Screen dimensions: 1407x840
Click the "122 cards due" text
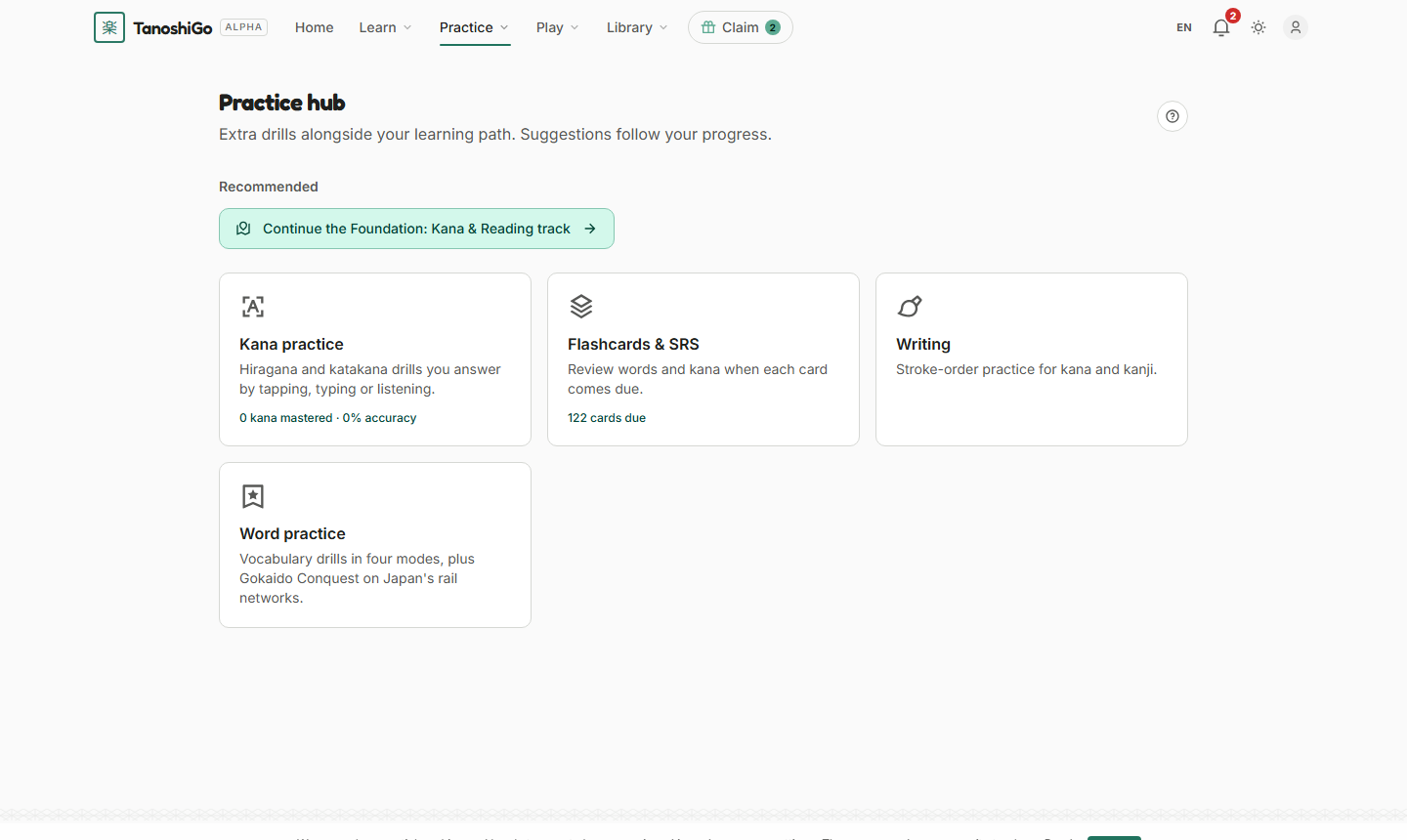coord(607,418)
